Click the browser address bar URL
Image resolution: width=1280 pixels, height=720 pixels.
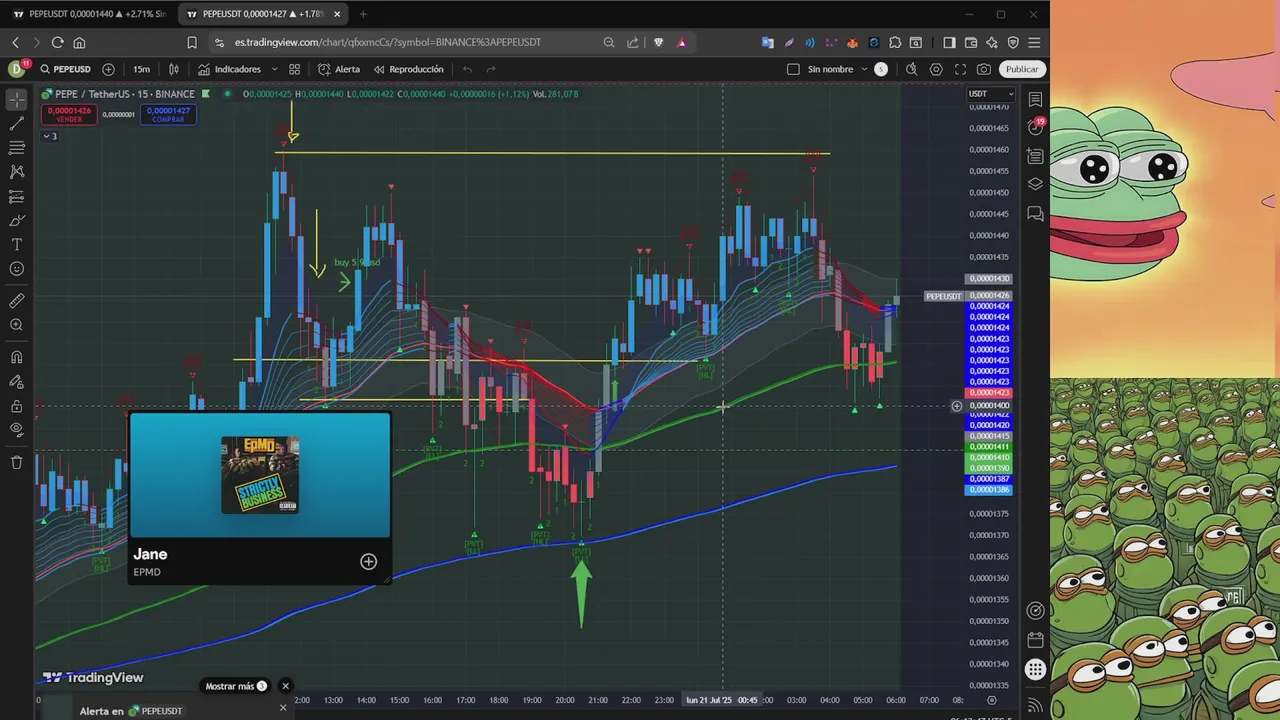coord(388,42)
